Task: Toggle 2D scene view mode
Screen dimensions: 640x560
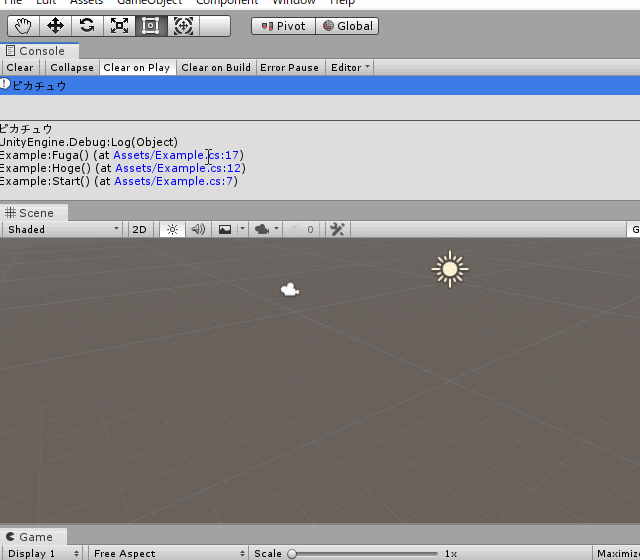Action: pyautogui.click(x=139, y=229)
